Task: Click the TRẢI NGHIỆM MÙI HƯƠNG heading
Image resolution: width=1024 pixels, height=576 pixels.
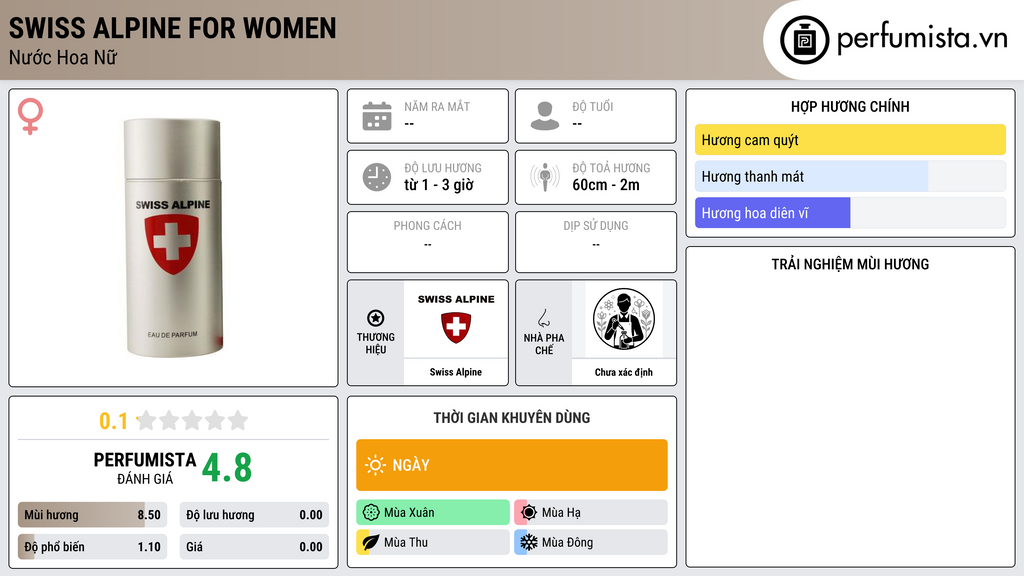Action: click(850, 264)
